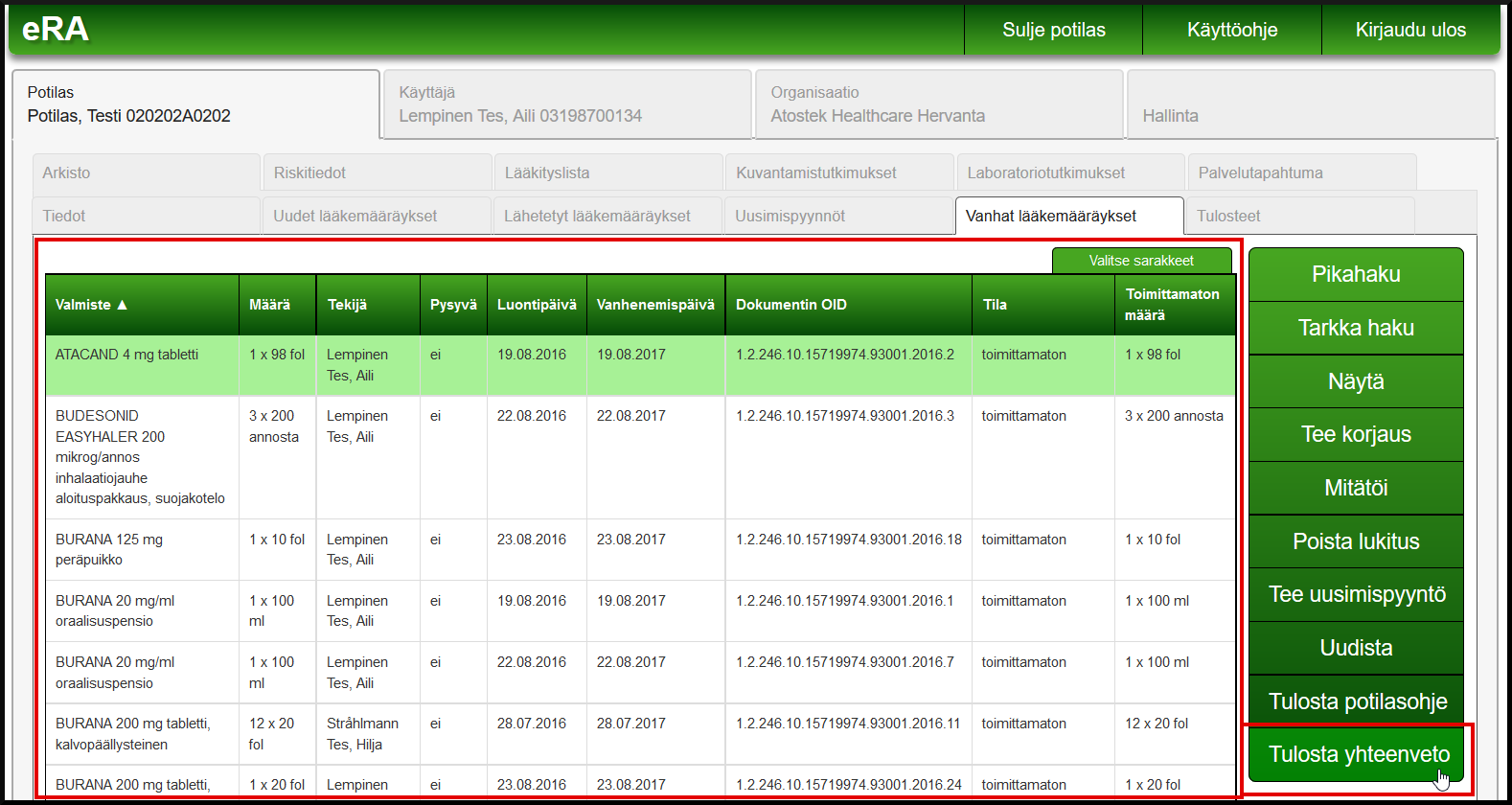The height and width of the screenshot is (805, 1512).
Task: Open the Organisaatio tab
Action: (x=939, y=104)
